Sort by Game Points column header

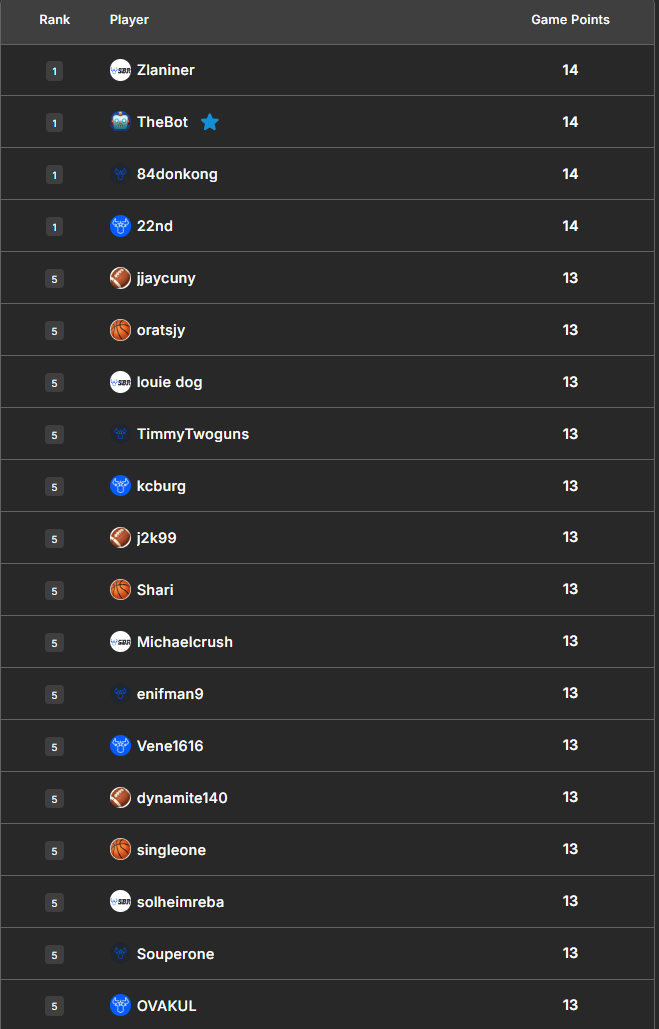click(x=570, y=20)
